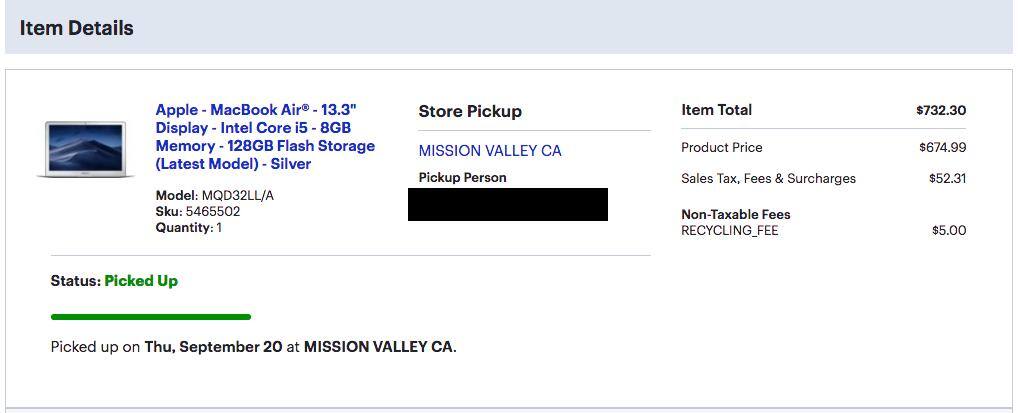The image size is (1018, 413).
Task: Click the MacBook Air product thumbnail image
Action: tap(88, 150)
